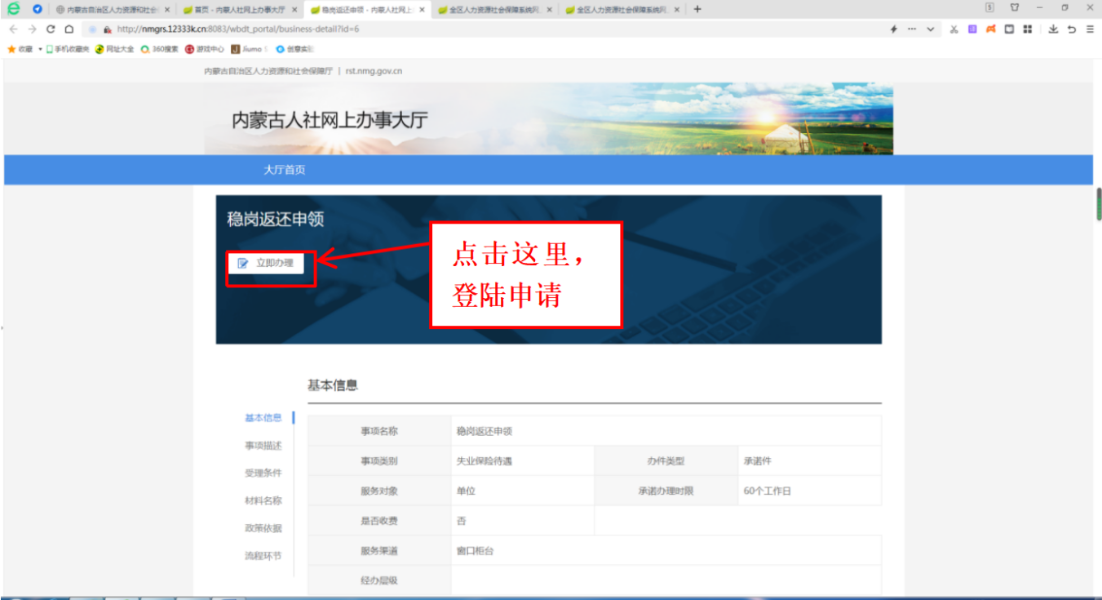Open the orange game center icon in toolbar

coord(991,29)
